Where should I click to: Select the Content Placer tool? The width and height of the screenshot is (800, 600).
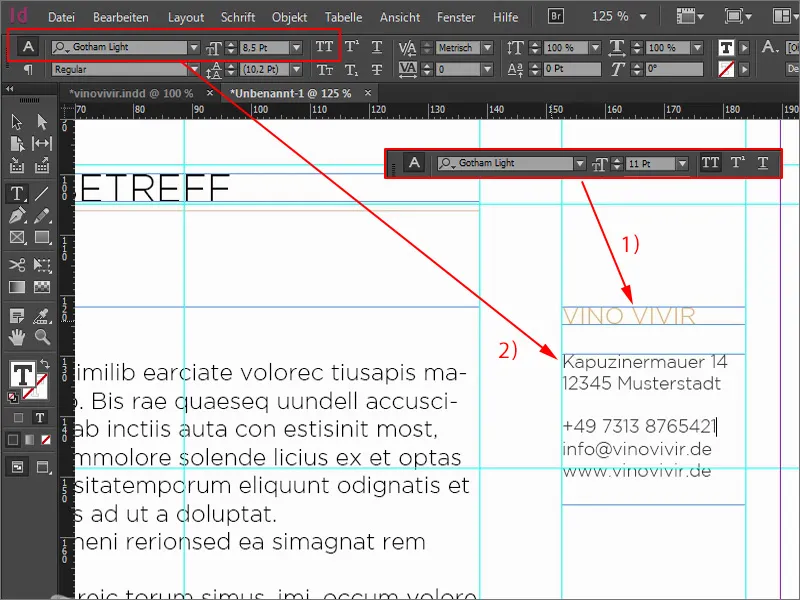pos(42,165)
